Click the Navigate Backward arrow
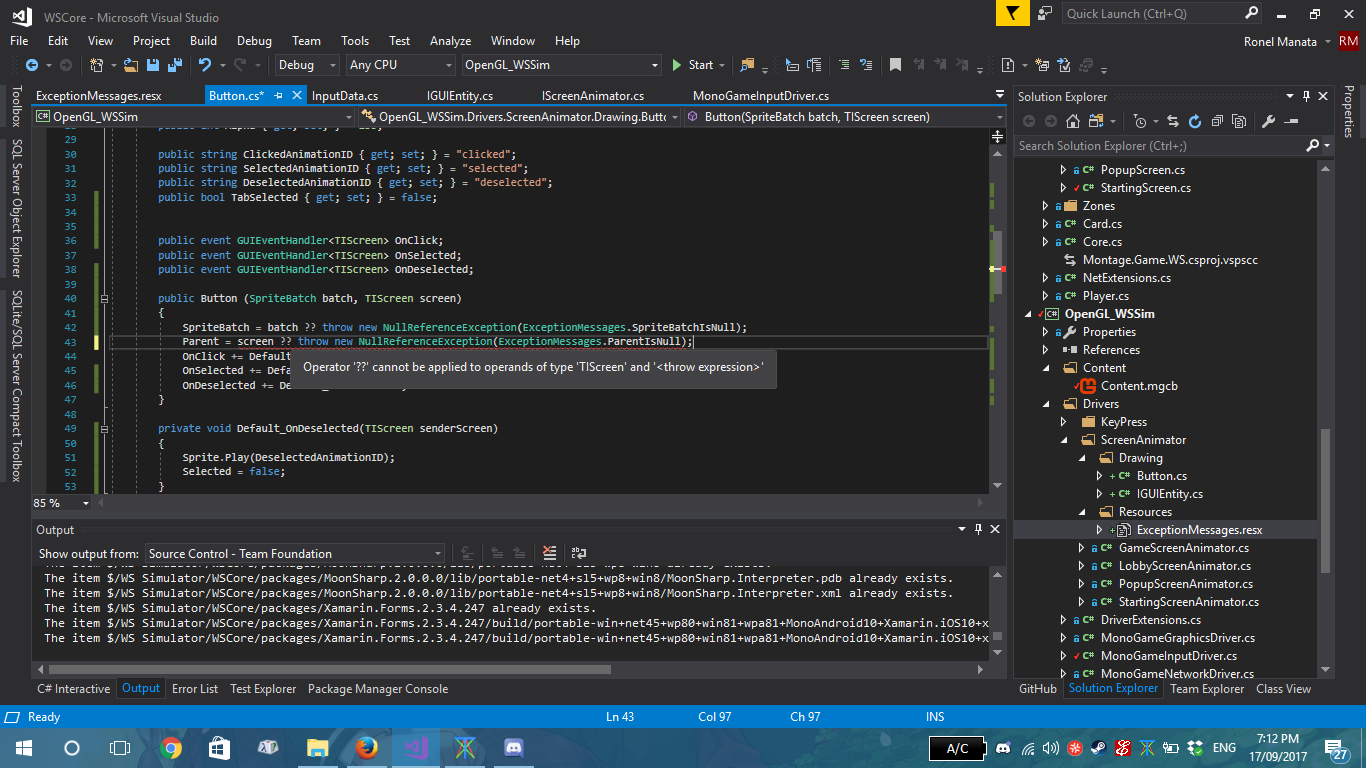This screenshot has width=1366, height=768. (x=32, y=64)
